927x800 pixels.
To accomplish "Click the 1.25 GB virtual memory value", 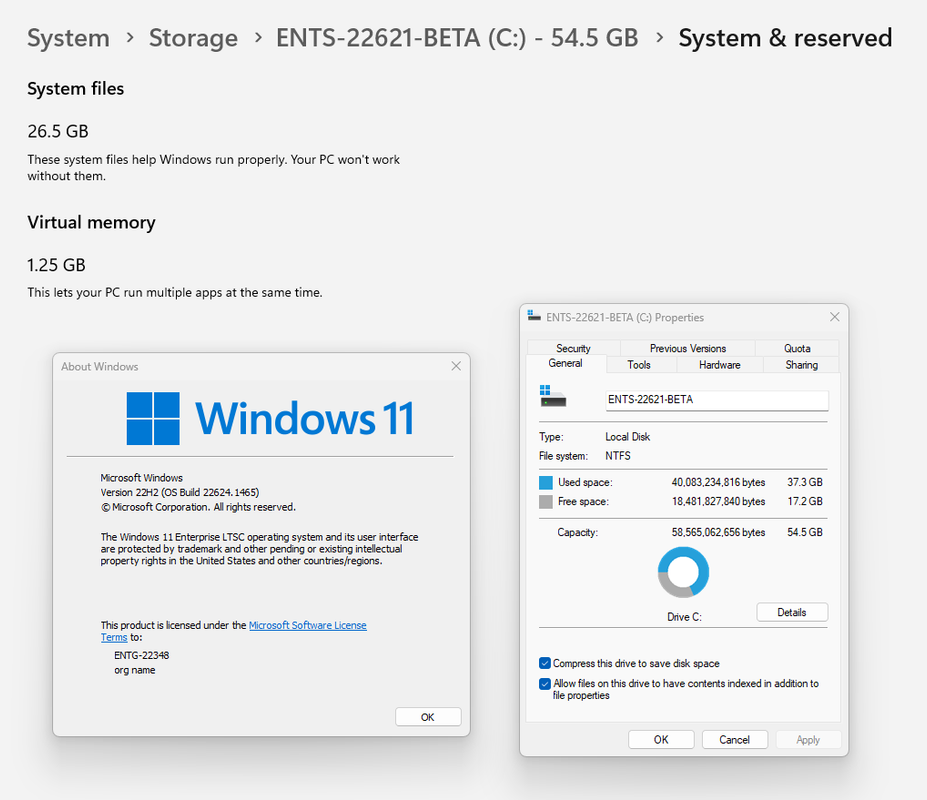I will tap(56, 265).
